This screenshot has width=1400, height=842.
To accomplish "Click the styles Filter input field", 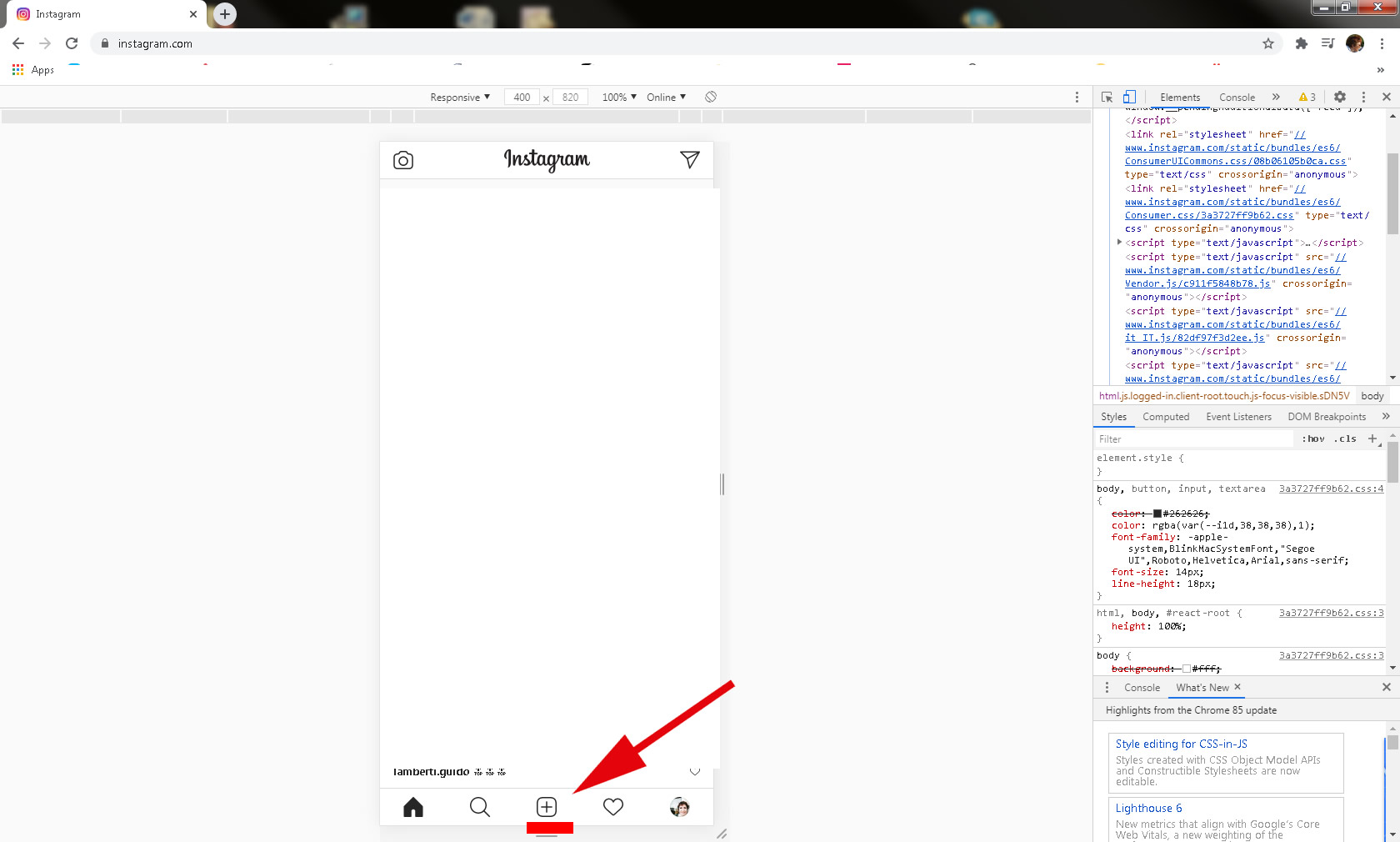I will coord(1195,439).
